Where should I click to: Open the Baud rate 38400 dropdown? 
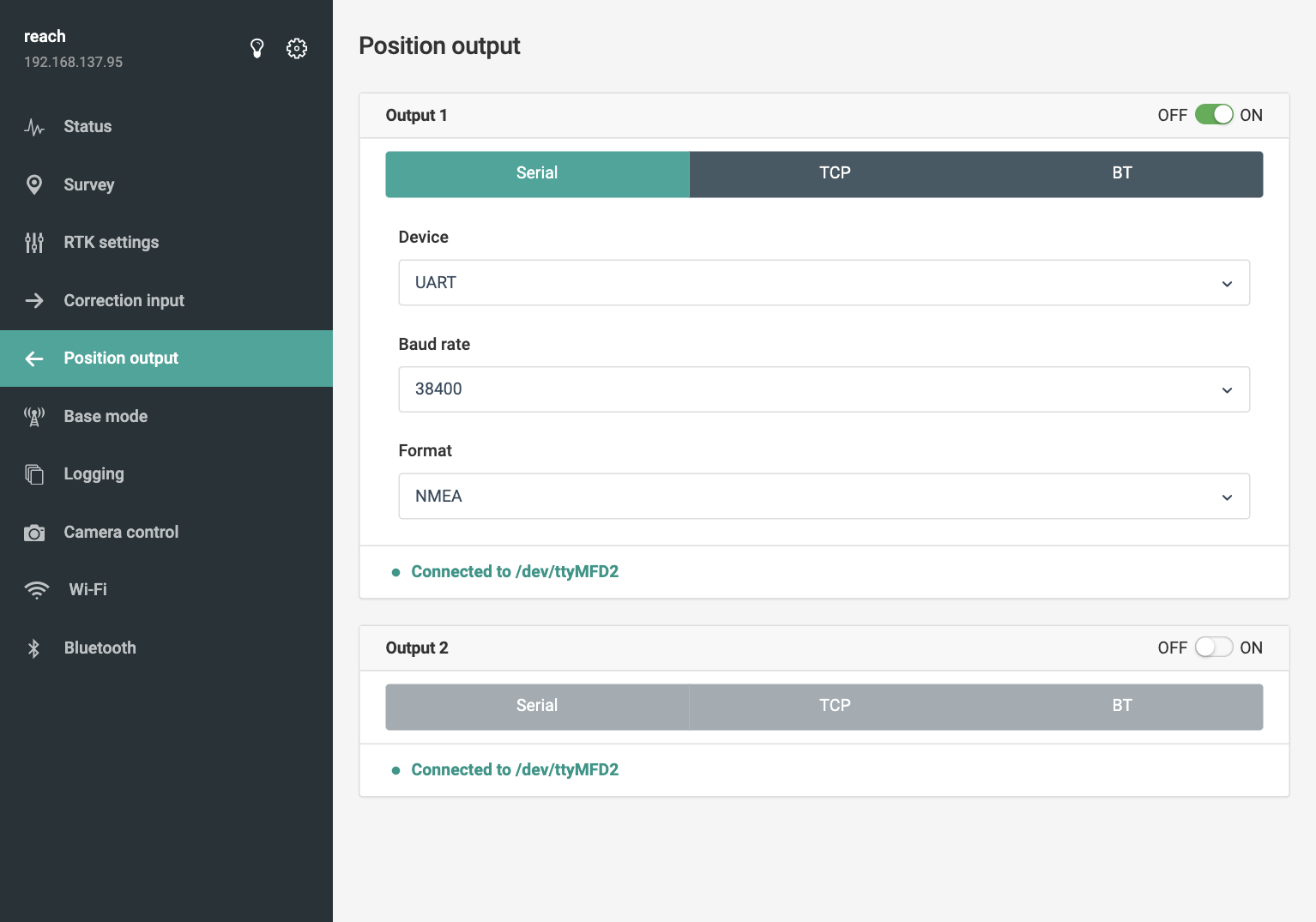(x=824, y=389)
